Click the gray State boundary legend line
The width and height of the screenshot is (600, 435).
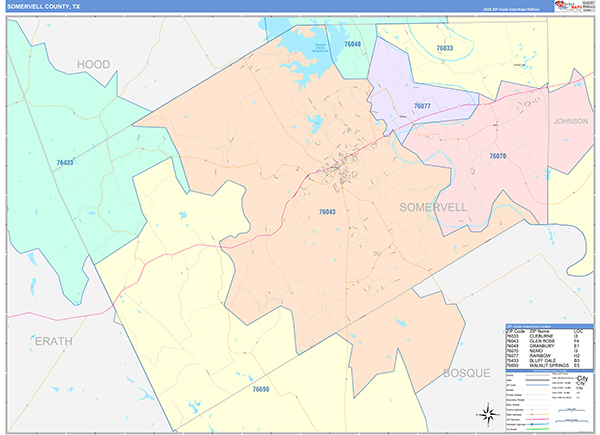pyautogui.click(x=538, y=380)
